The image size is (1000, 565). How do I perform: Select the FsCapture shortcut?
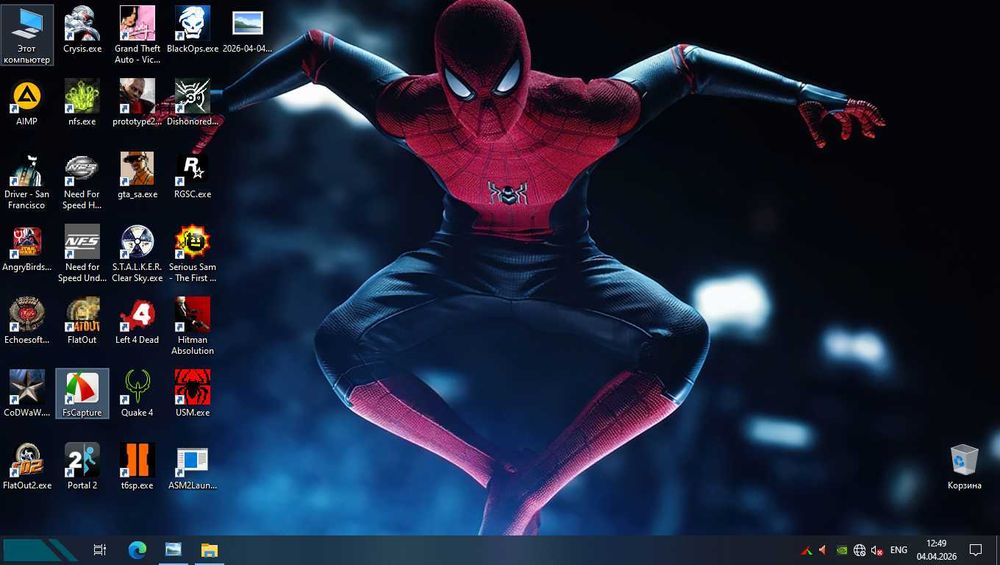tap(82, 393)
